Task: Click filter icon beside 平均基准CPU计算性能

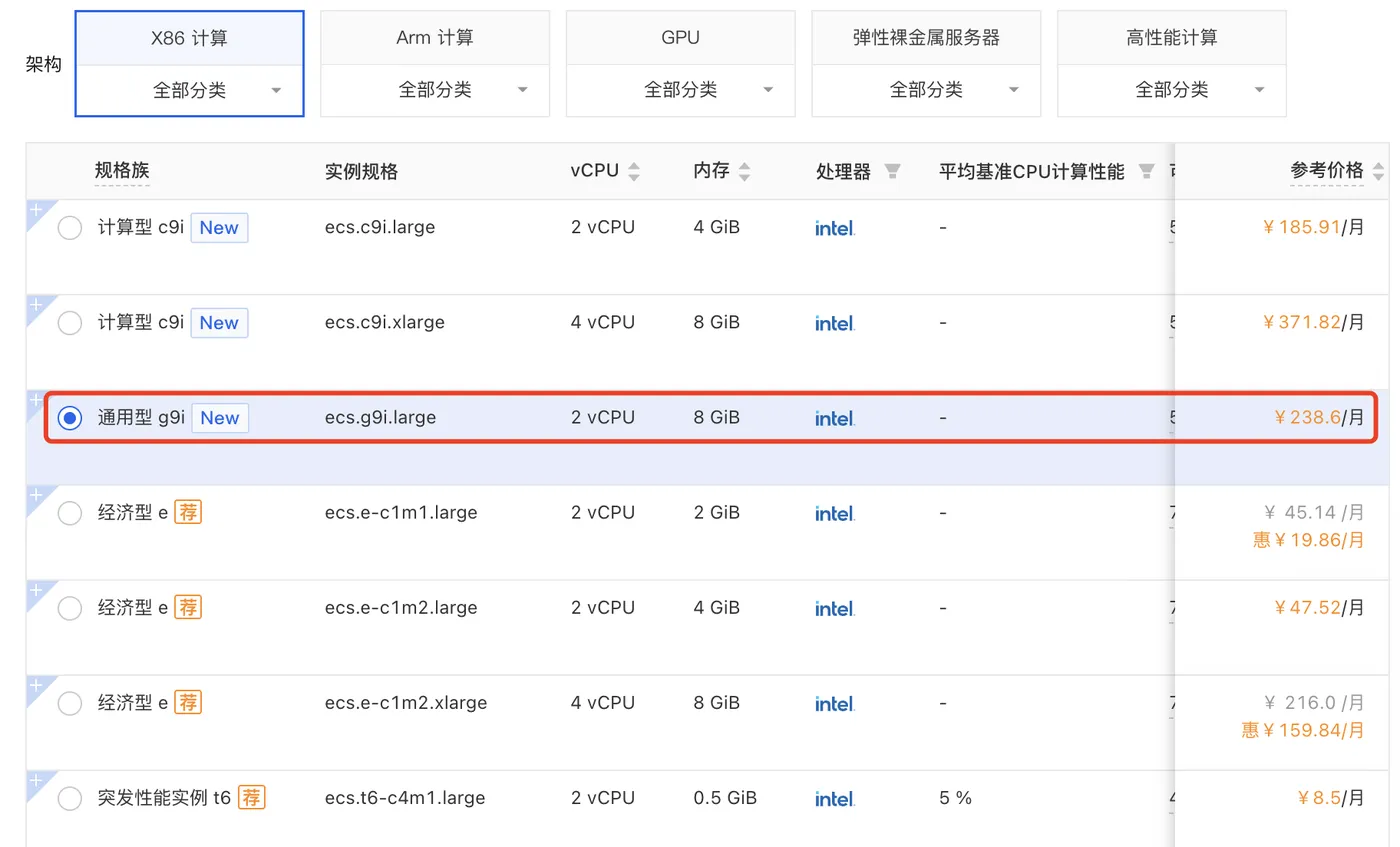Action: coord(1146,172)
